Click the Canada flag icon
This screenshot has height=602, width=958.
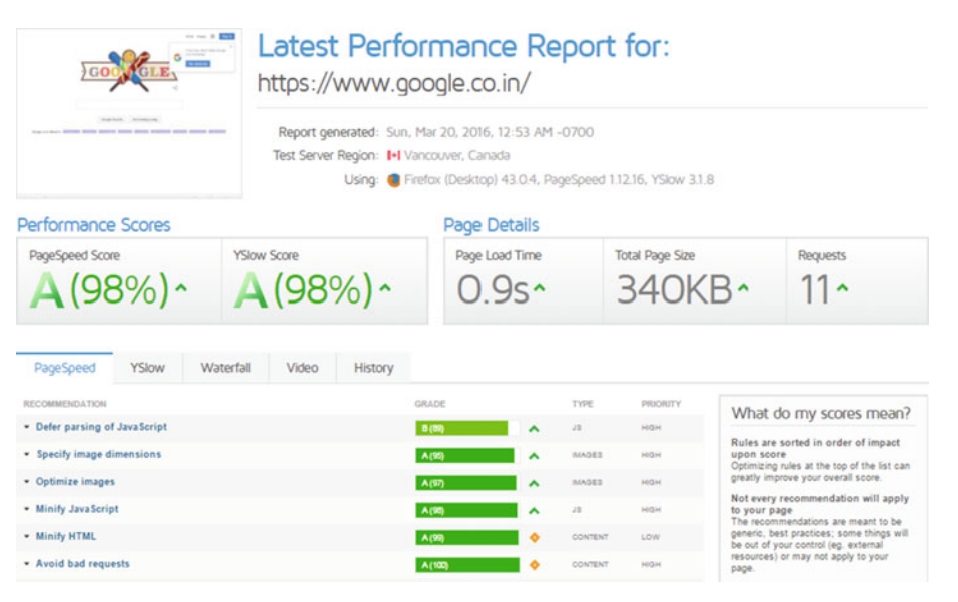[x=393, y=156]
